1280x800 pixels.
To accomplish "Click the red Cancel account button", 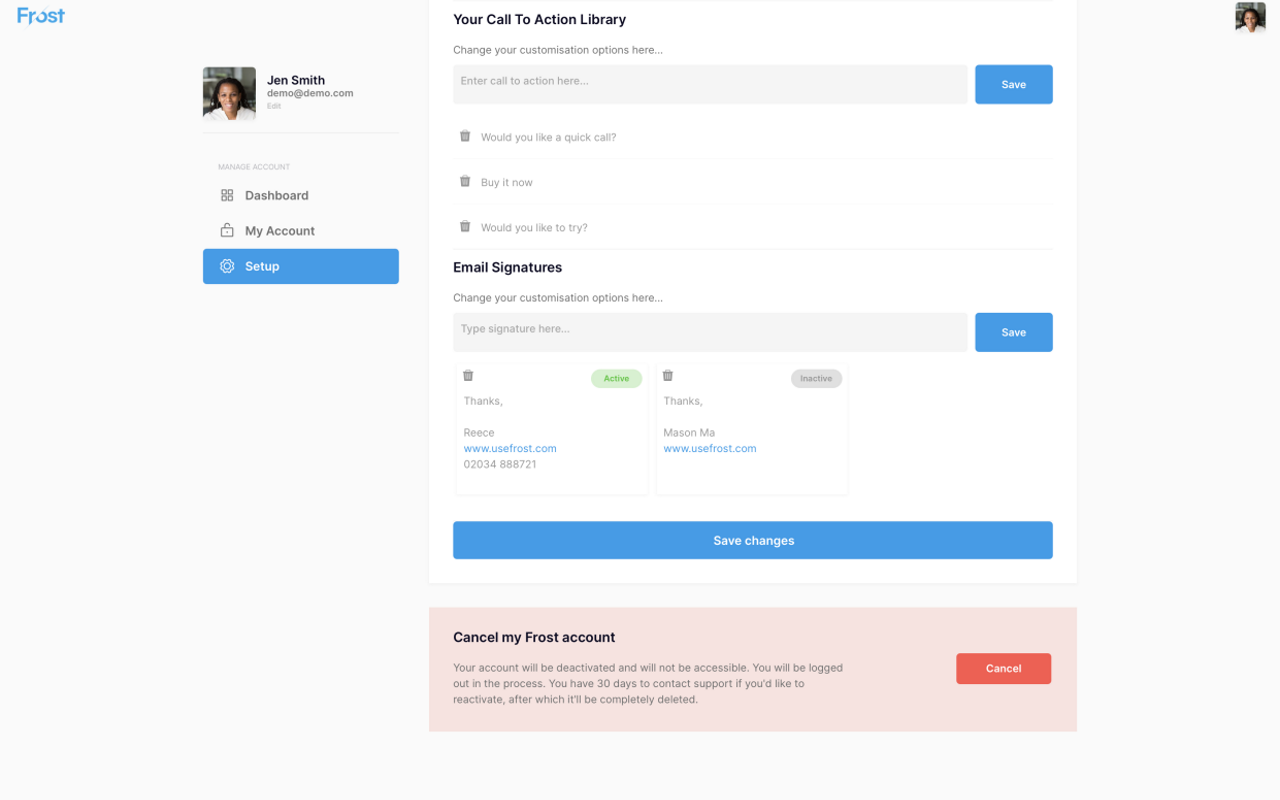I will [1003, 669].
